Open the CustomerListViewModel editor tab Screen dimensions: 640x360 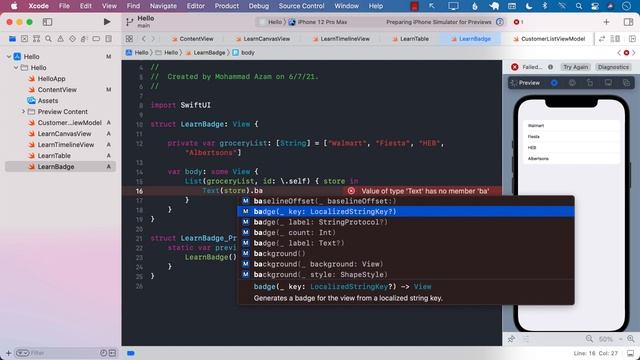(x=549, y=39)
